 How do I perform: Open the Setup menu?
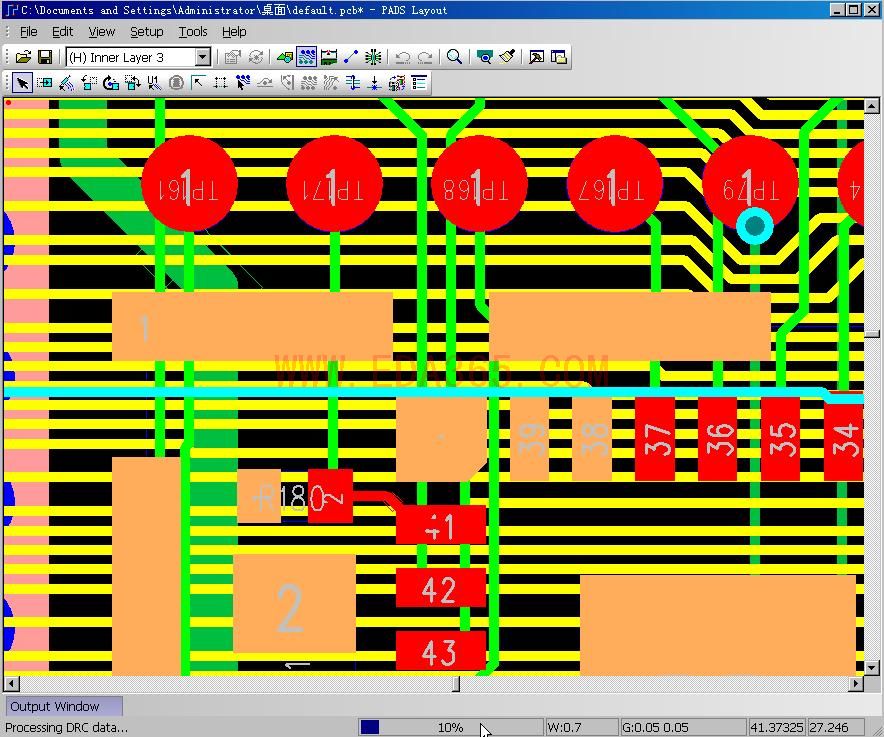coord(146,32)
